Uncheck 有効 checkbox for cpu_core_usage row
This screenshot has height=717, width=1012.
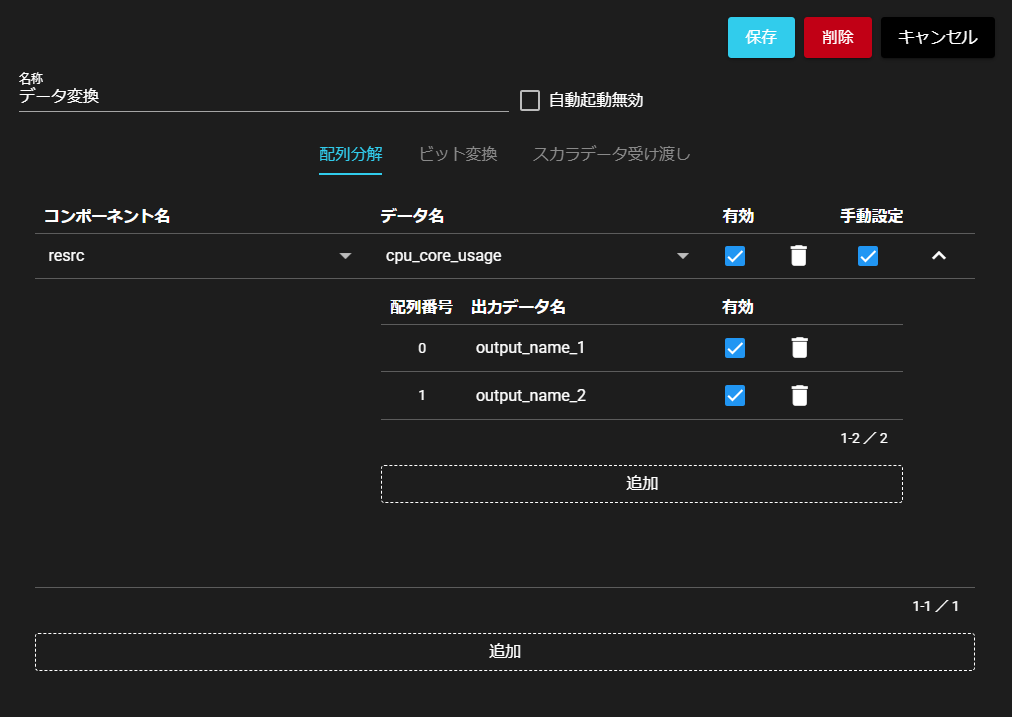(735, 256)
